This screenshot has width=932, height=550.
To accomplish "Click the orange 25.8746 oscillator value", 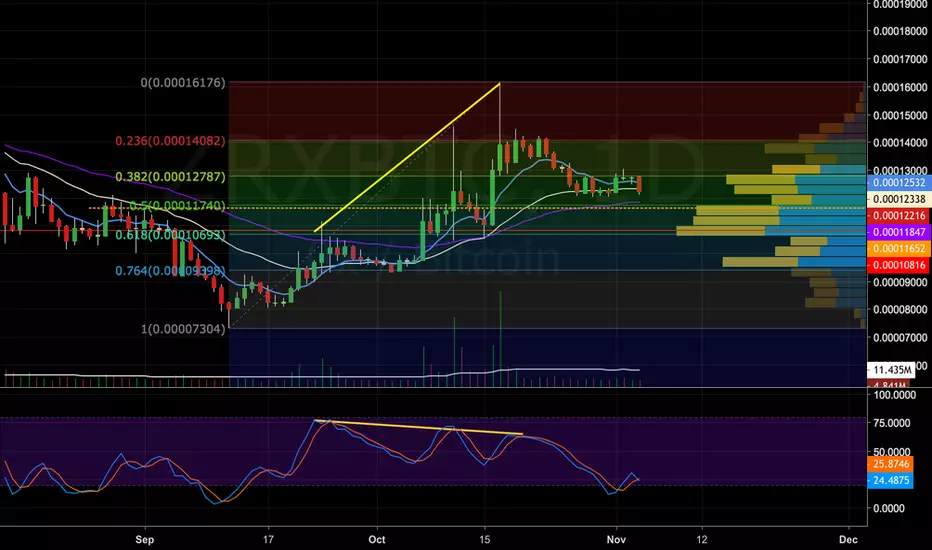I will pyautogui.click(x=891, y=464).
